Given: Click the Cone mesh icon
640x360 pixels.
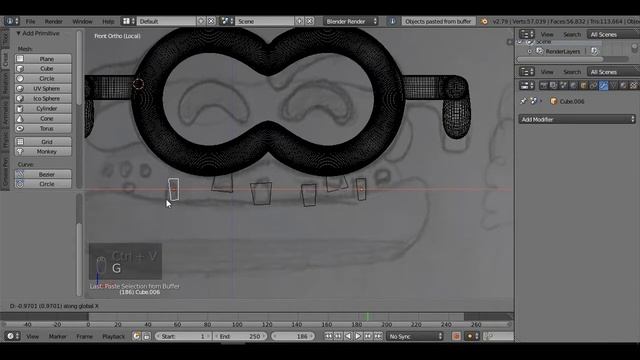Looking at the screenshot, I should 20,118.
